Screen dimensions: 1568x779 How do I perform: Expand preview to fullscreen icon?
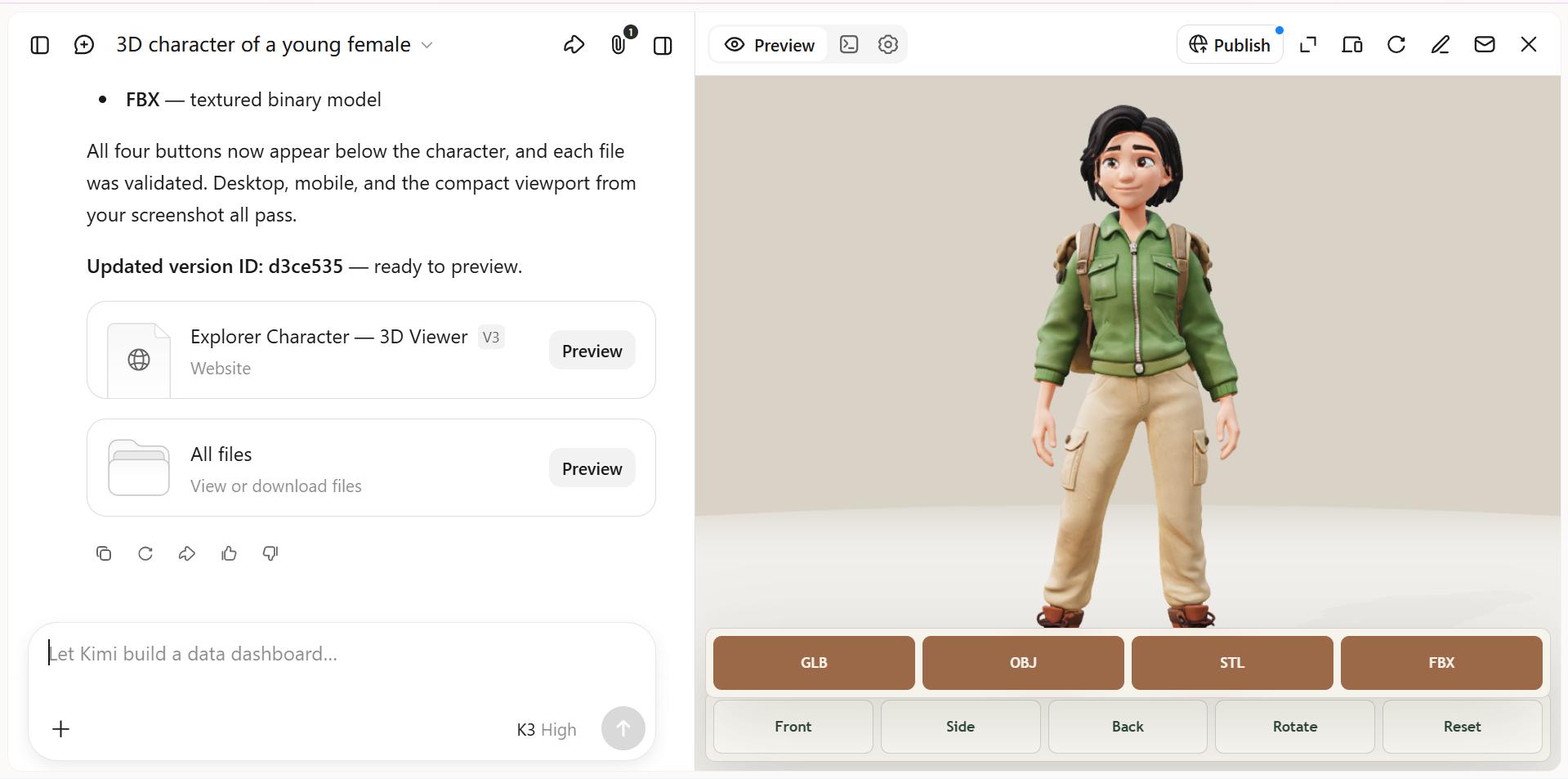click(x=1308, y=45)
